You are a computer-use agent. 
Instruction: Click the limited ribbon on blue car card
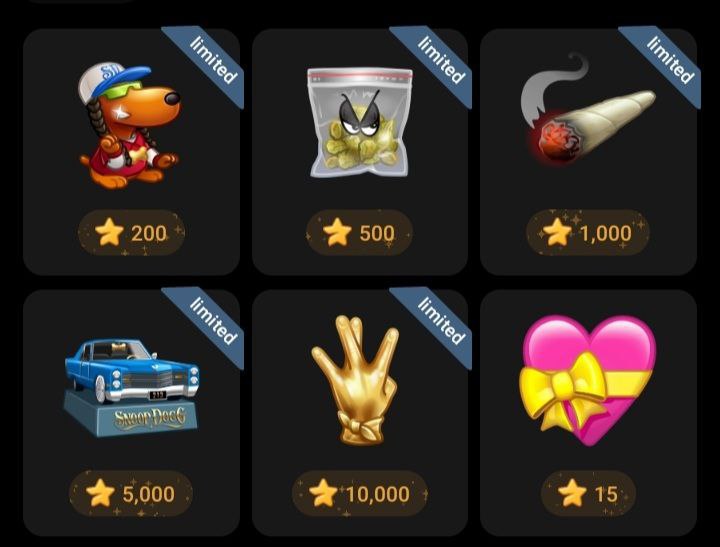tap(212, 321)
